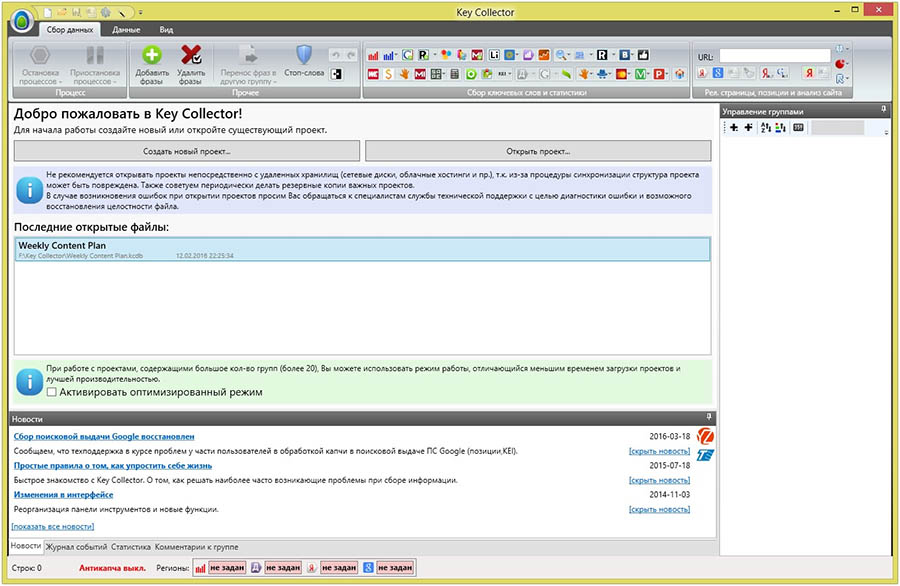This screenshot has width=900, height=586.
Task: Click the показать все новости link
Action: coord(53,526)
